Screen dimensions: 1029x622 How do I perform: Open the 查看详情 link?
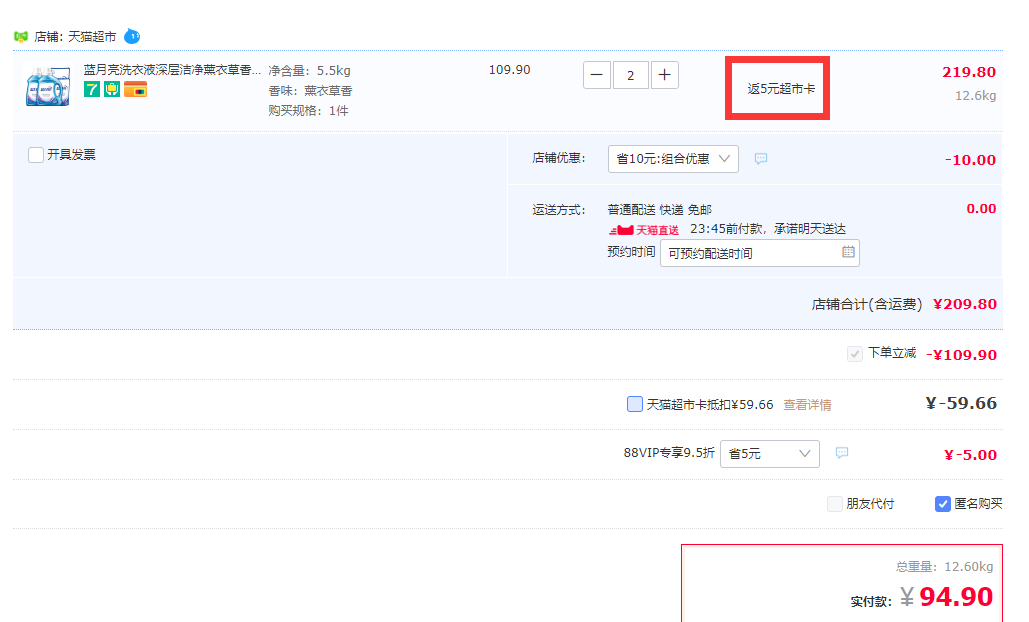pyautogui.click(x=807, y=405)
